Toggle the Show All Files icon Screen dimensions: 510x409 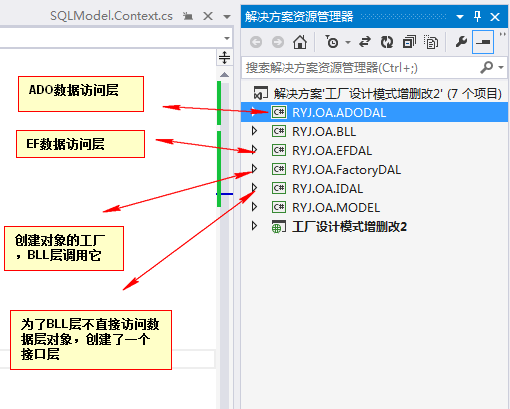coord(431,42)
